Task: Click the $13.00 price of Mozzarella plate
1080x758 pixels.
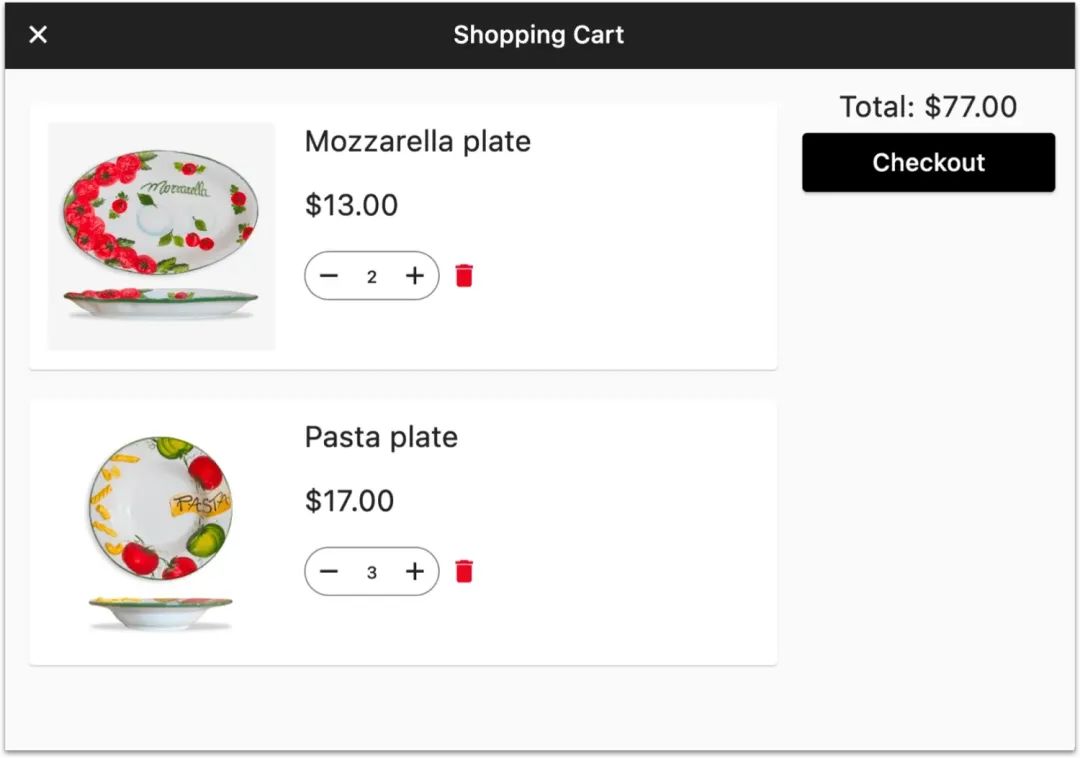Action: (351, 205)
